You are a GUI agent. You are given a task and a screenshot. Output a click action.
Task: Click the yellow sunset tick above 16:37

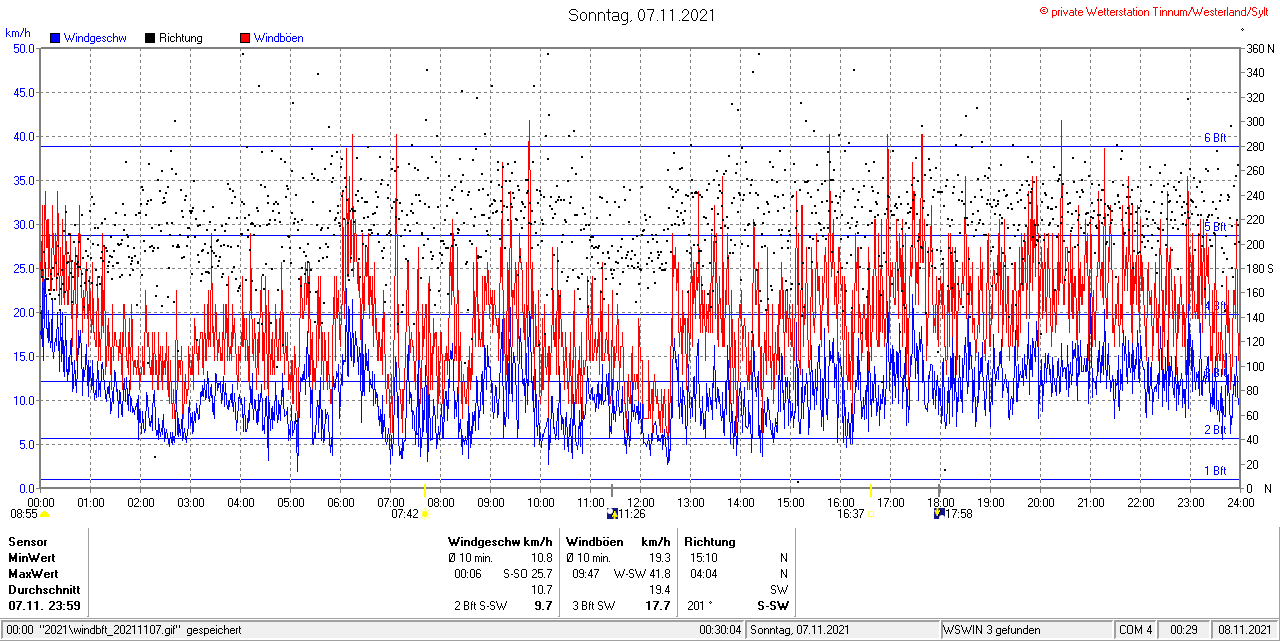870,491
